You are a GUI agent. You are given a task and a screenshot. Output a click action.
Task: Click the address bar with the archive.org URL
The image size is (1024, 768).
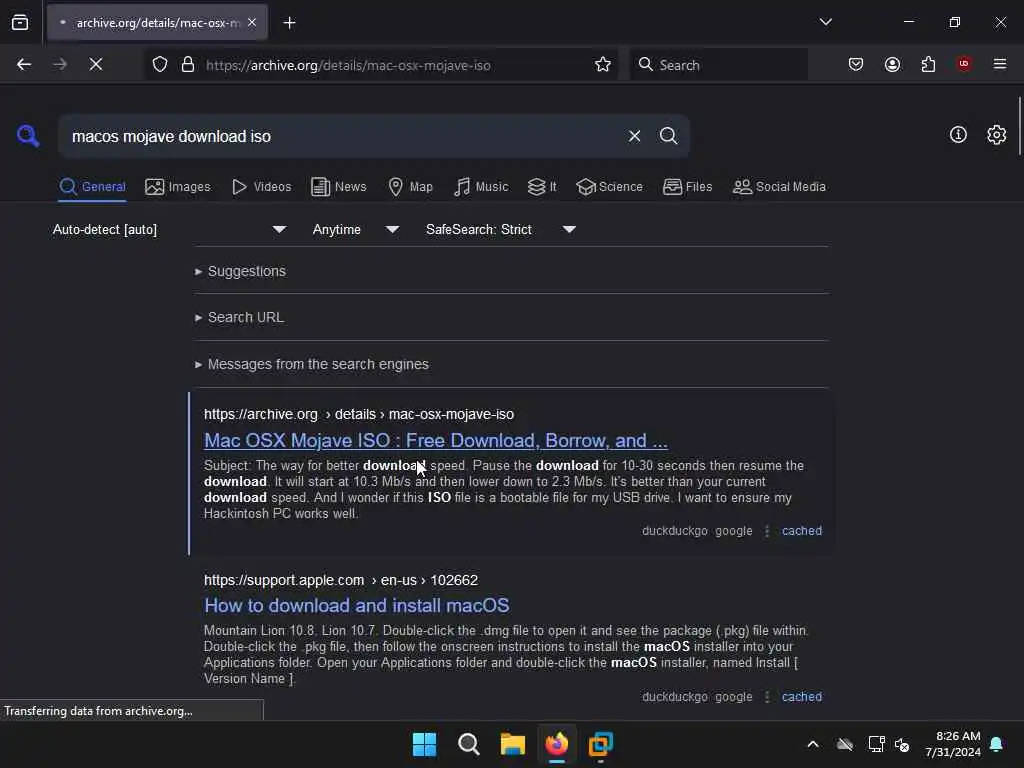(x=382, y=65)
